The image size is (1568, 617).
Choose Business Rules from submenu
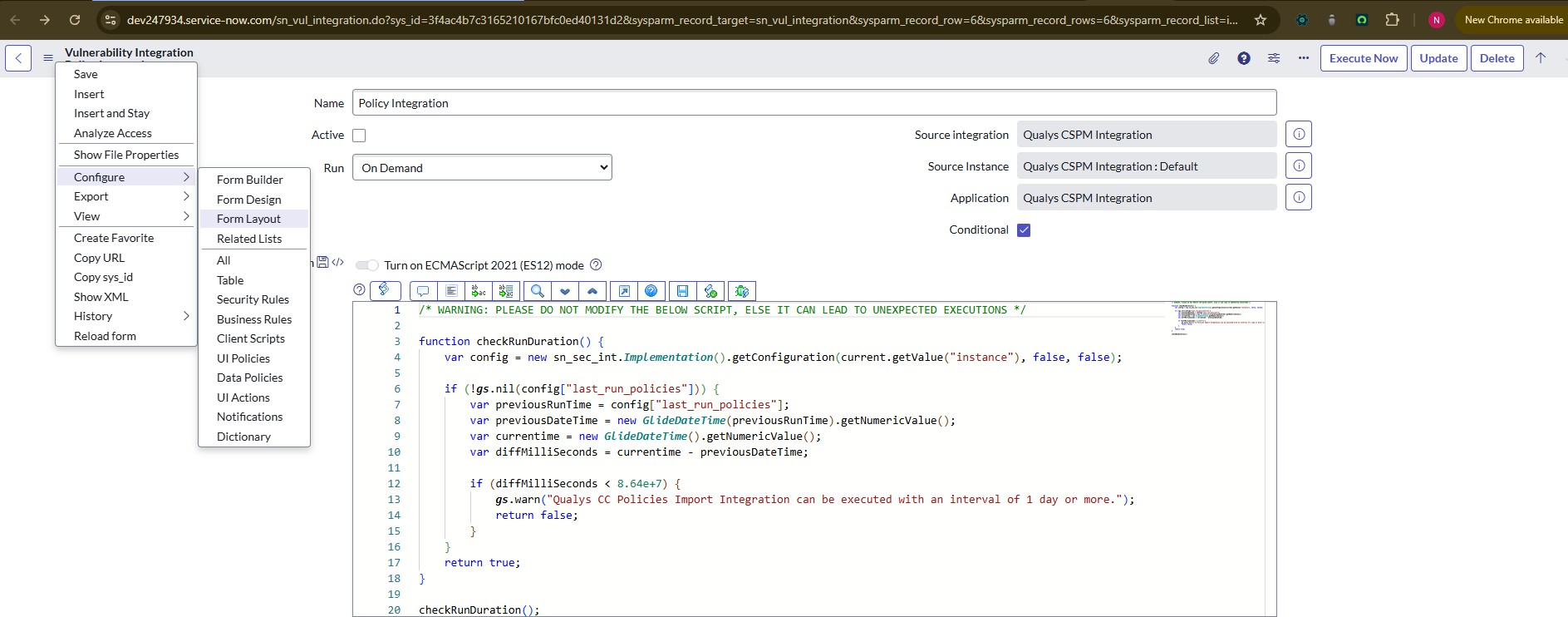[254, 319]
